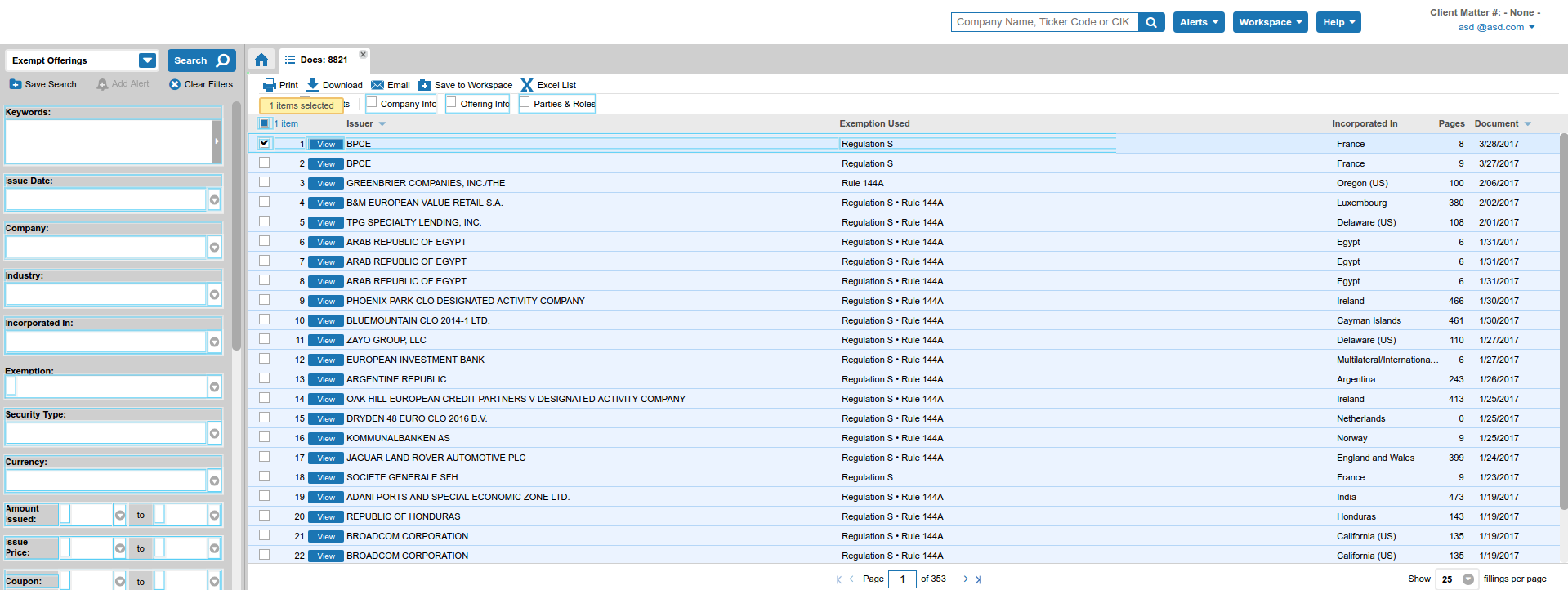
Task: Download the selected filings
Action: tap(334, 85)
